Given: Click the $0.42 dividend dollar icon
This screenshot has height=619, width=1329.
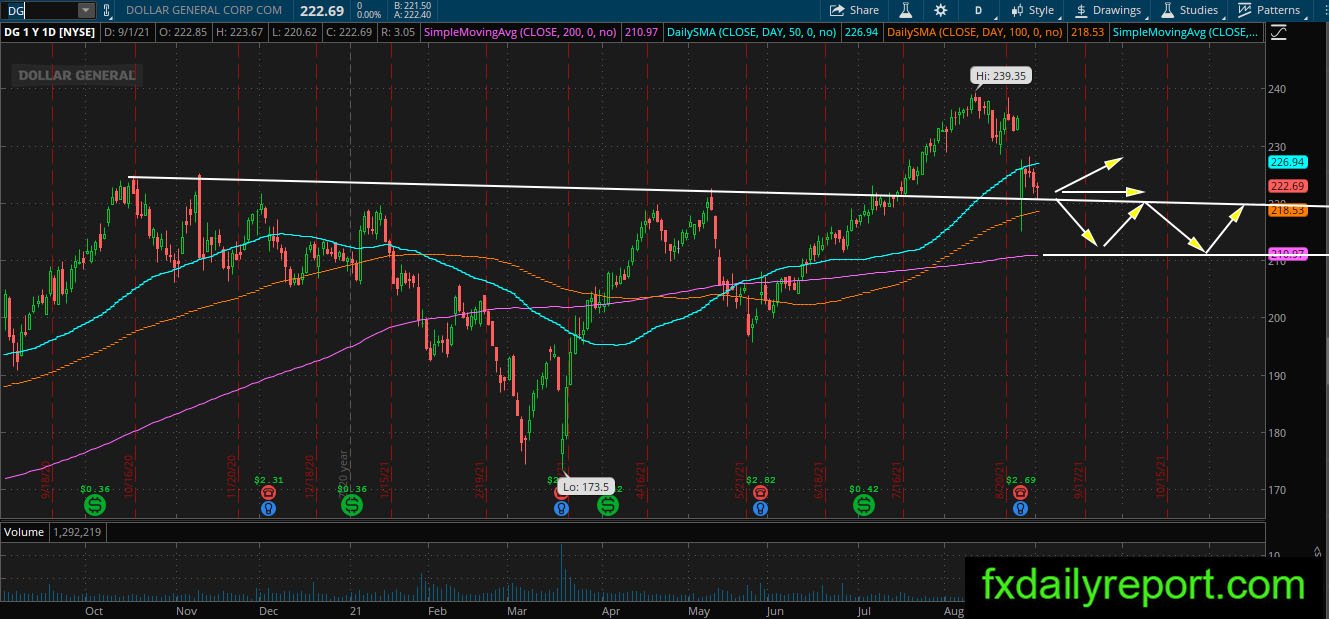Looking at the screenshot, I should click(864, 506).
